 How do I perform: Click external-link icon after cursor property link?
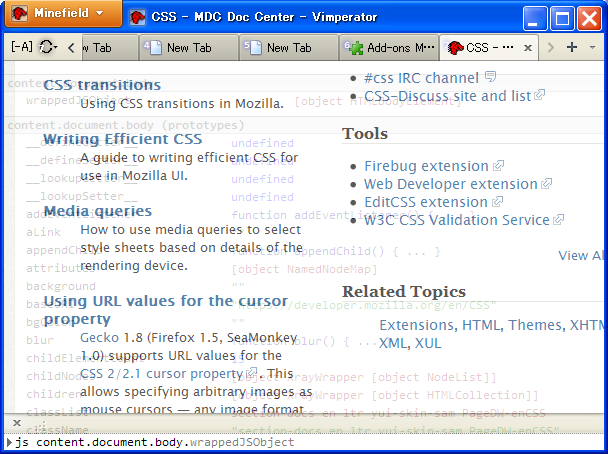(252, 373)
